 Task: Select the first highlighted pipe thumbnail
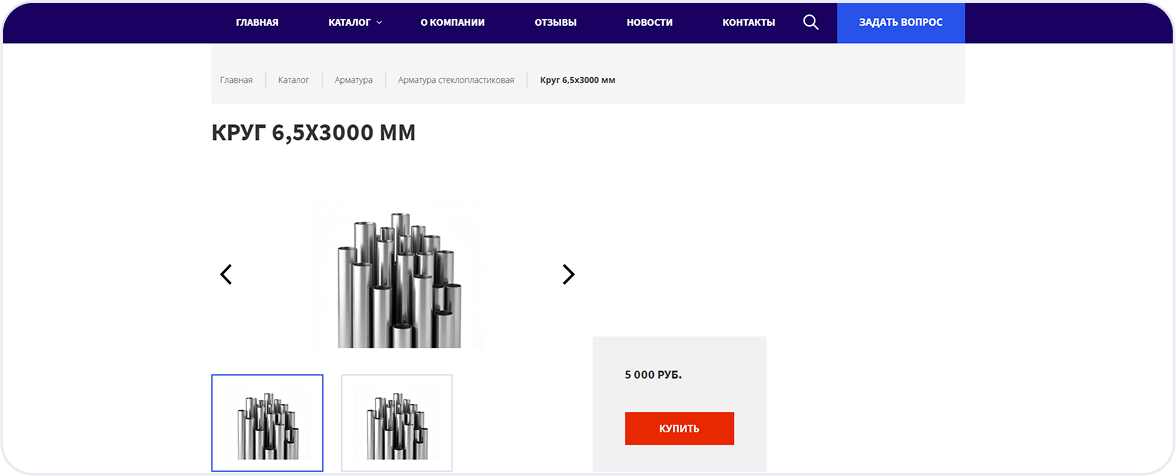tap(267, 422)
